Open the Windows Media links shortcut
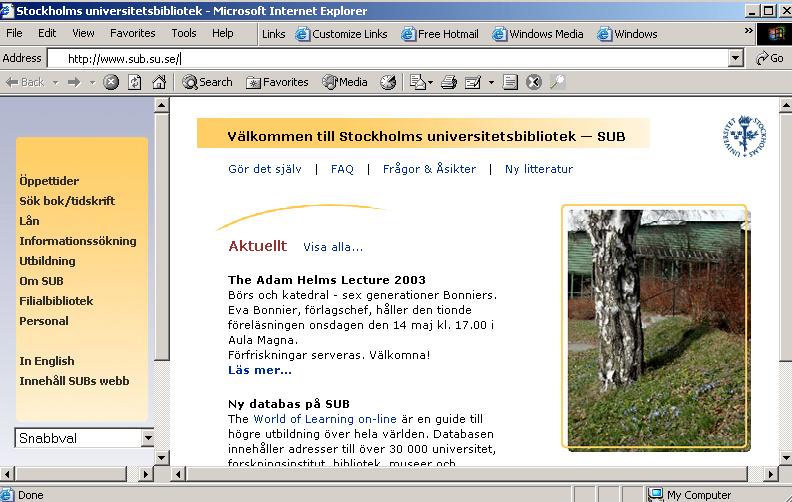792x502 pixels. coord(538,34)
